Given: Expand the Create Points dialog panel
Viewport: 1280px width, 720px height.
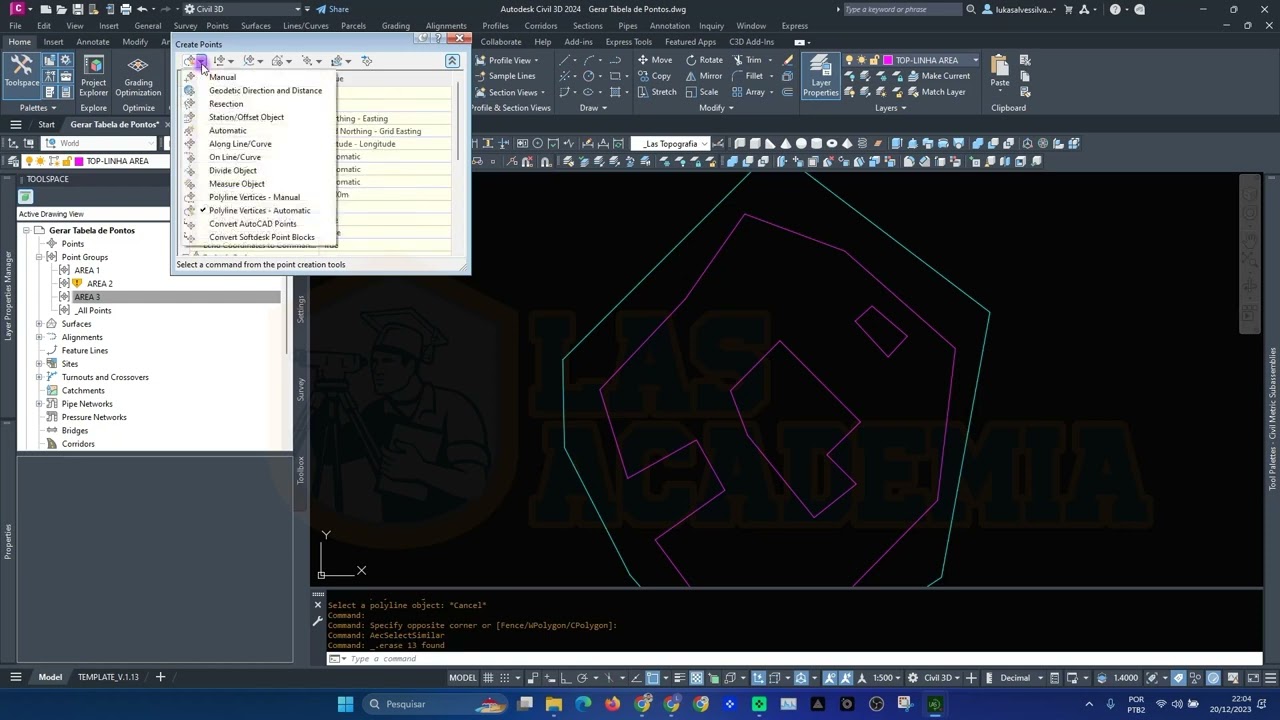Looking at the screenshot, I should click(452, 61).
